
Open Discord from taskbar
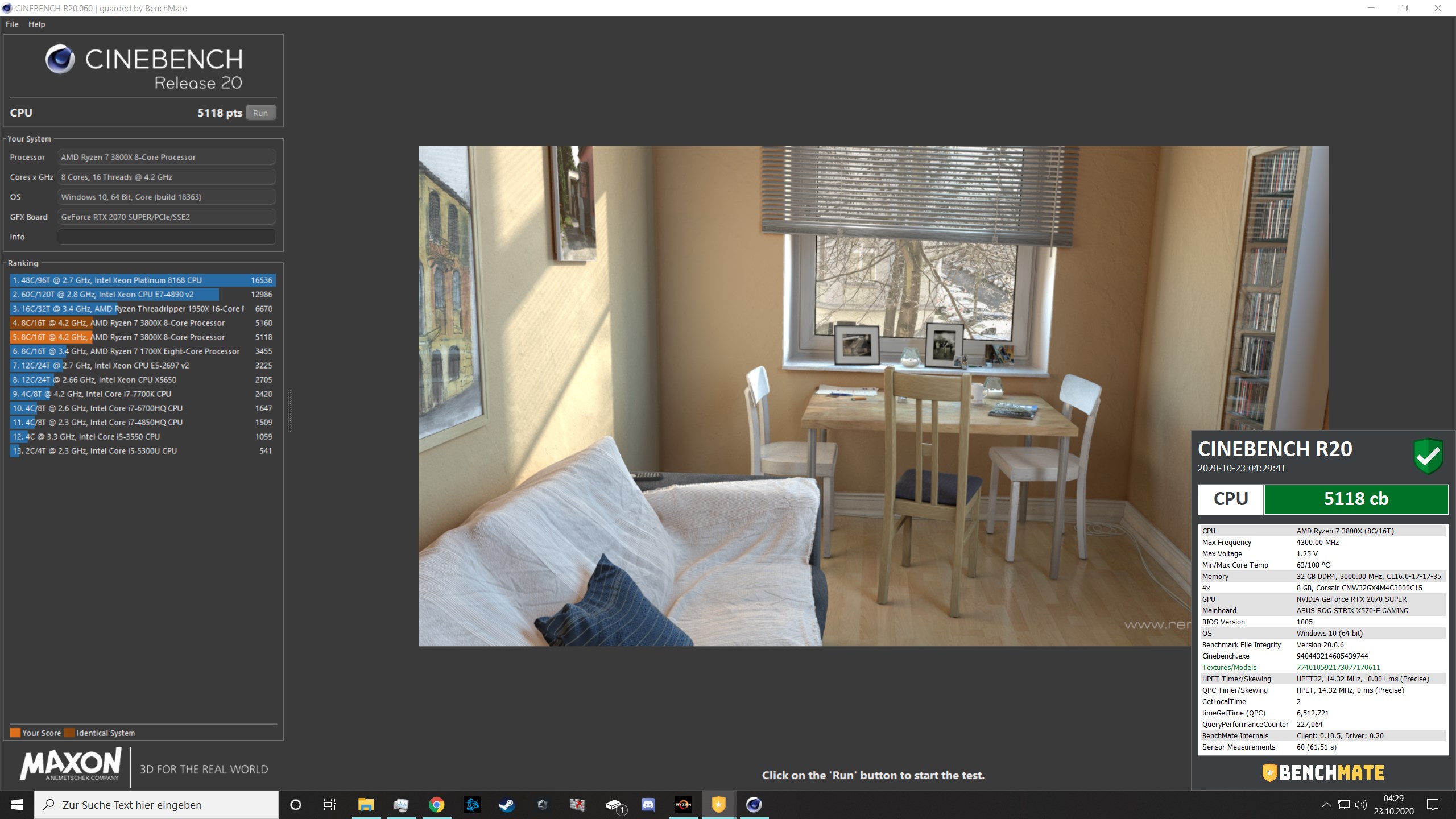[x=648, y=805]
